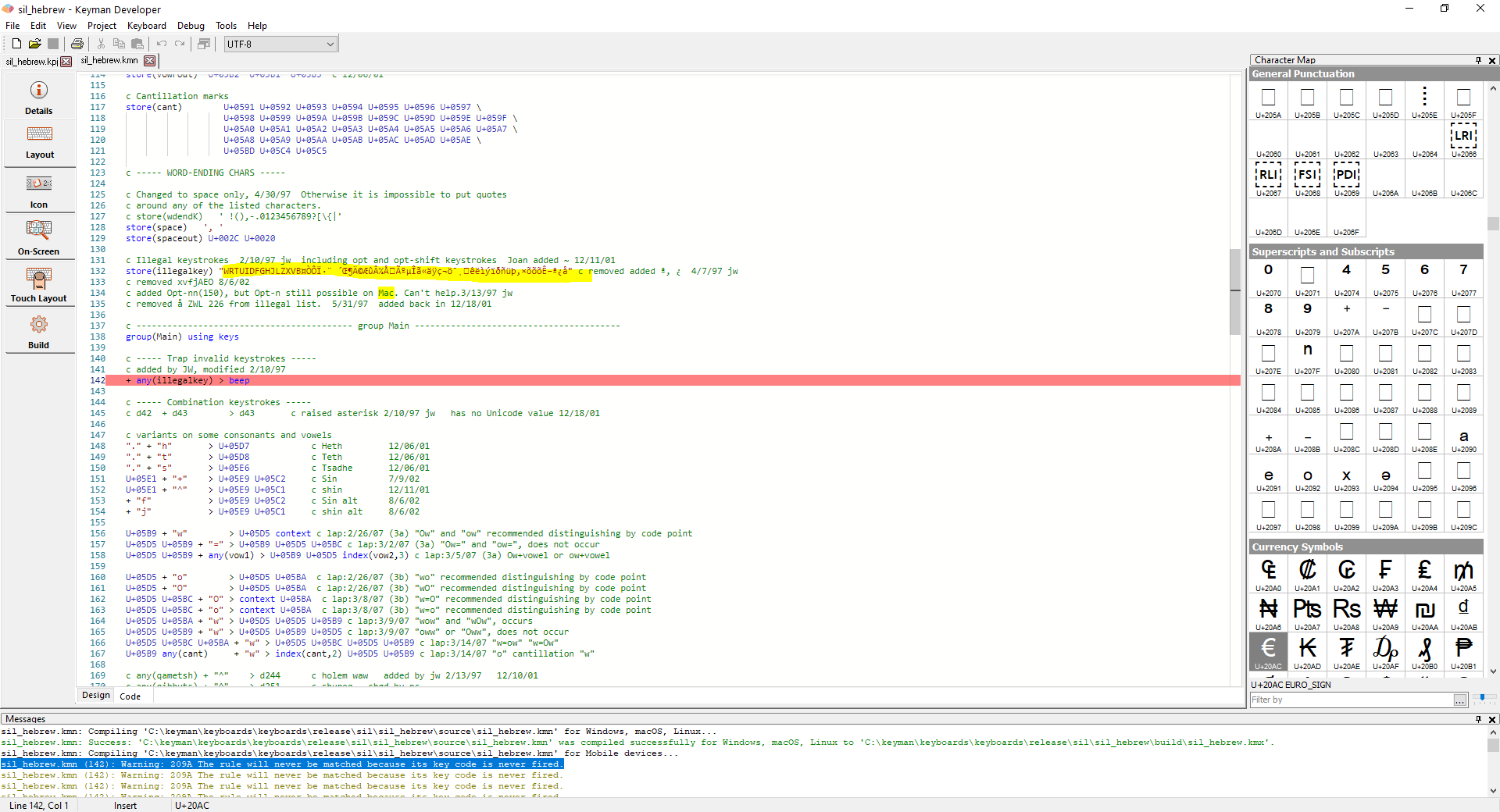
Task: Open the Details view in sidebar
Action: 38,97
